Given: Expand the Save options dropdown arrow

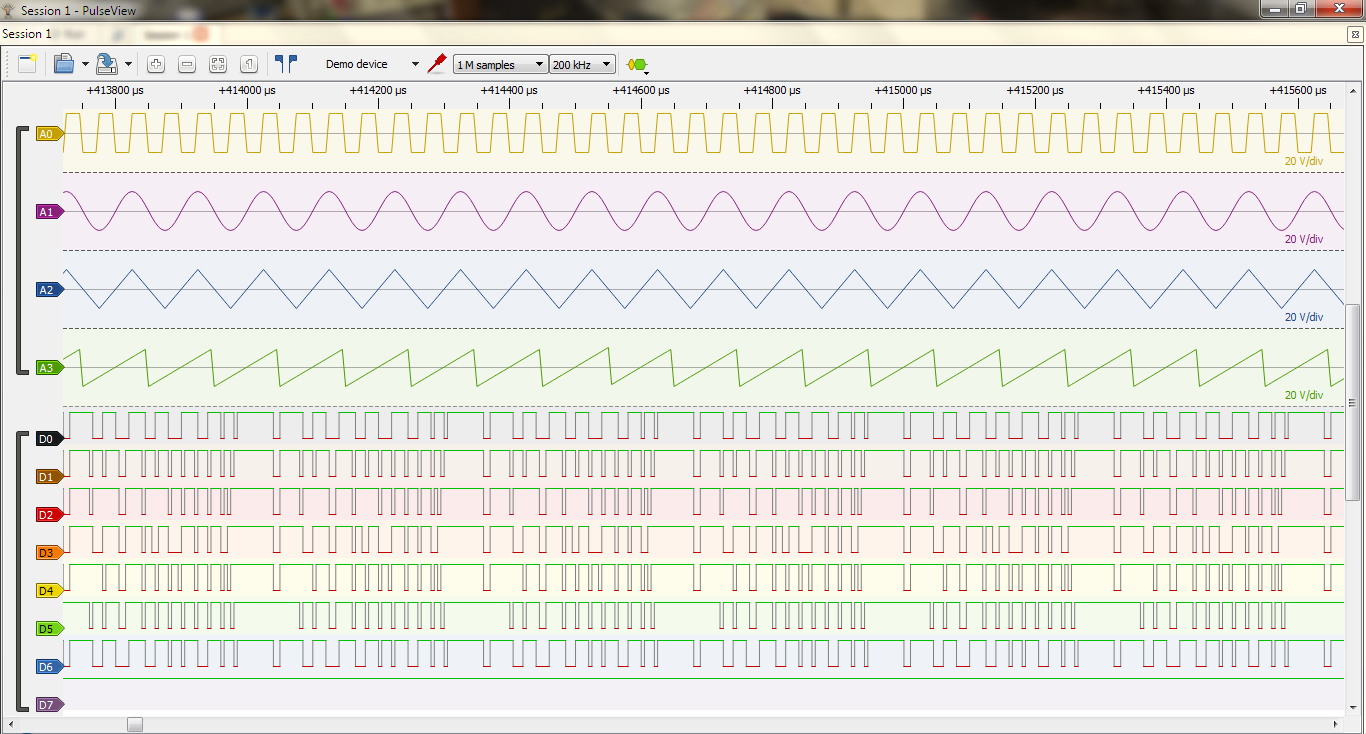Looking at the screenshot, I should 129,64.
